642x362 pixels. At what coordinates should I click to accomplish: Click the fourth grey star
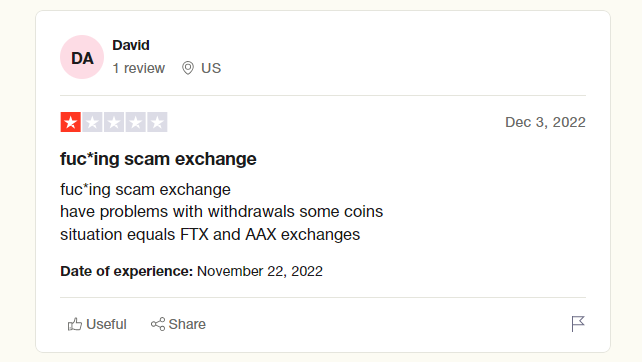pos(136,122)
